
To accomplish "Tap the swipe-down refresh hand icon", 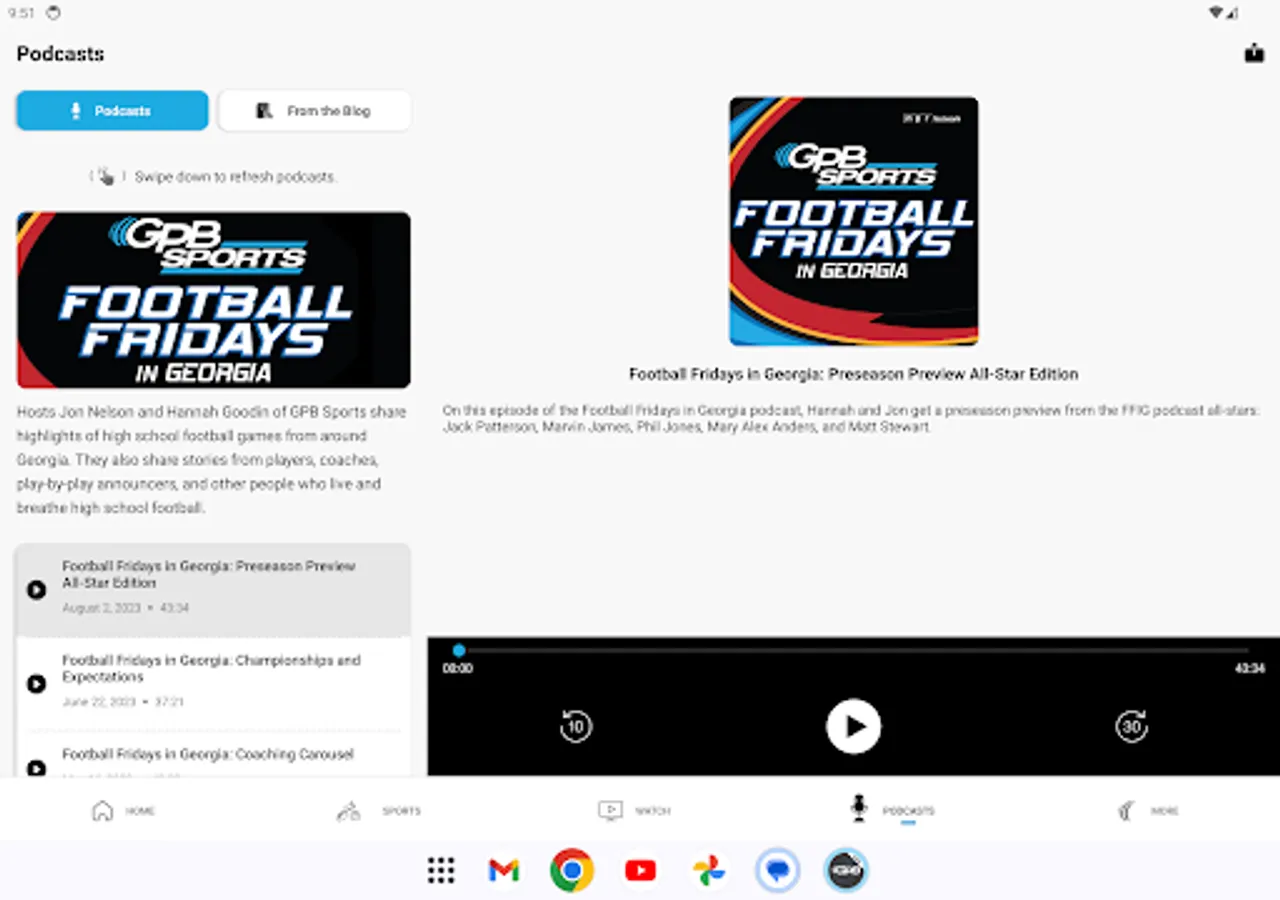I will tap(105, 176).
